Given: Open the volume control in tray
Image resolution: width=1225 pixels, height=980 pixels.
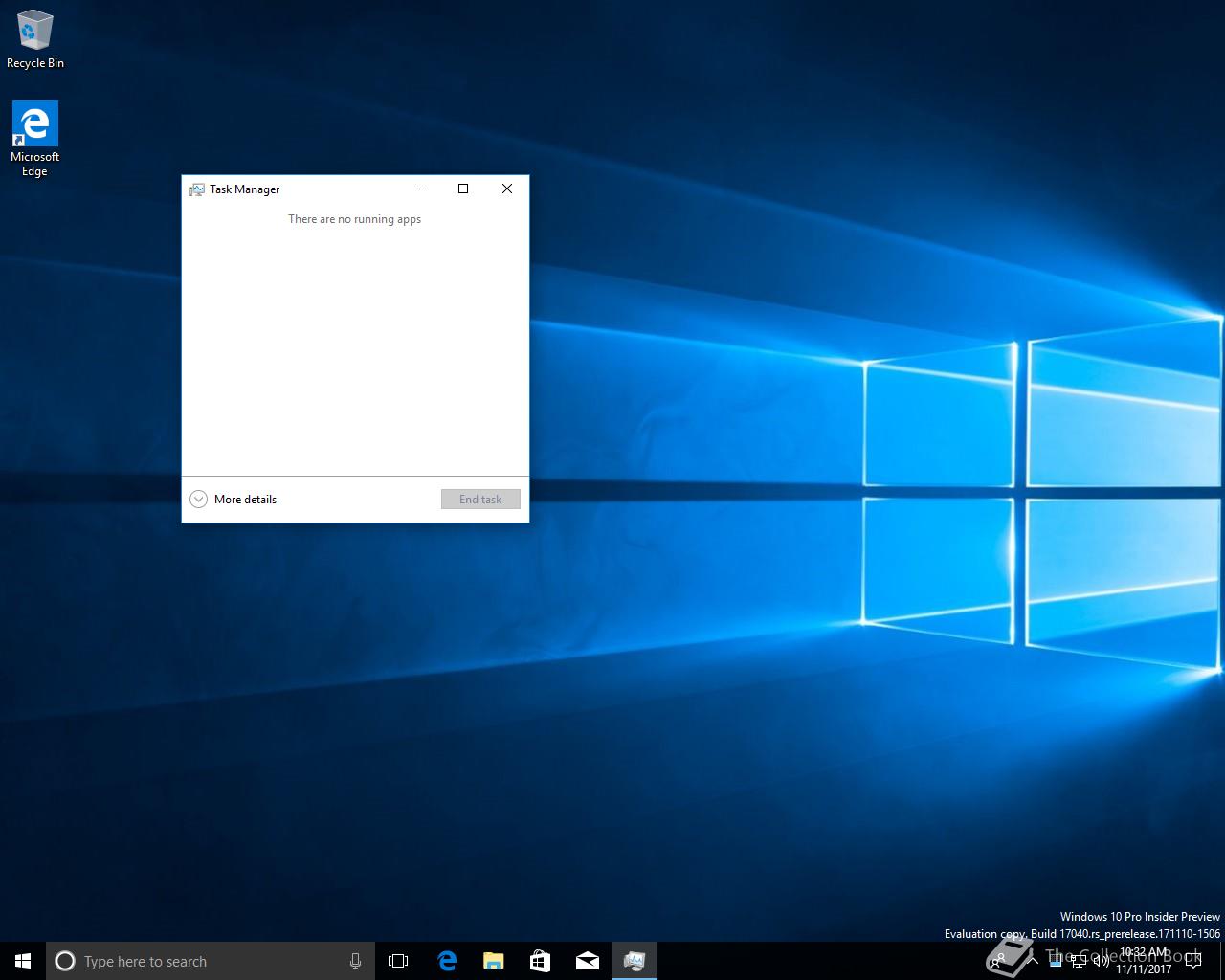Looking at the screenshot, I should (1101, 961).
